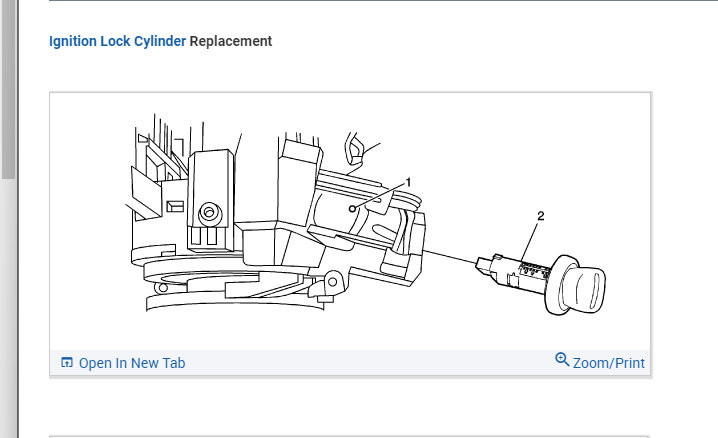Screen dimensions: 718x438
Task: Click the Zoom/Print link text
Action: point(609,363)
